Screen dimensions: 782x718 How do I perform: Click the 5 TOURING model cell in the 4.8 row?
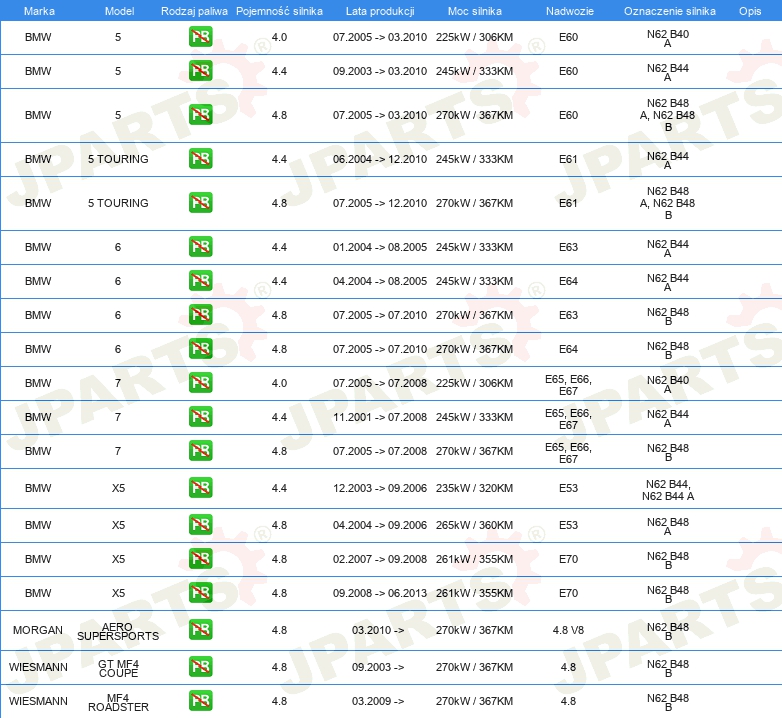tap(118, 203)
